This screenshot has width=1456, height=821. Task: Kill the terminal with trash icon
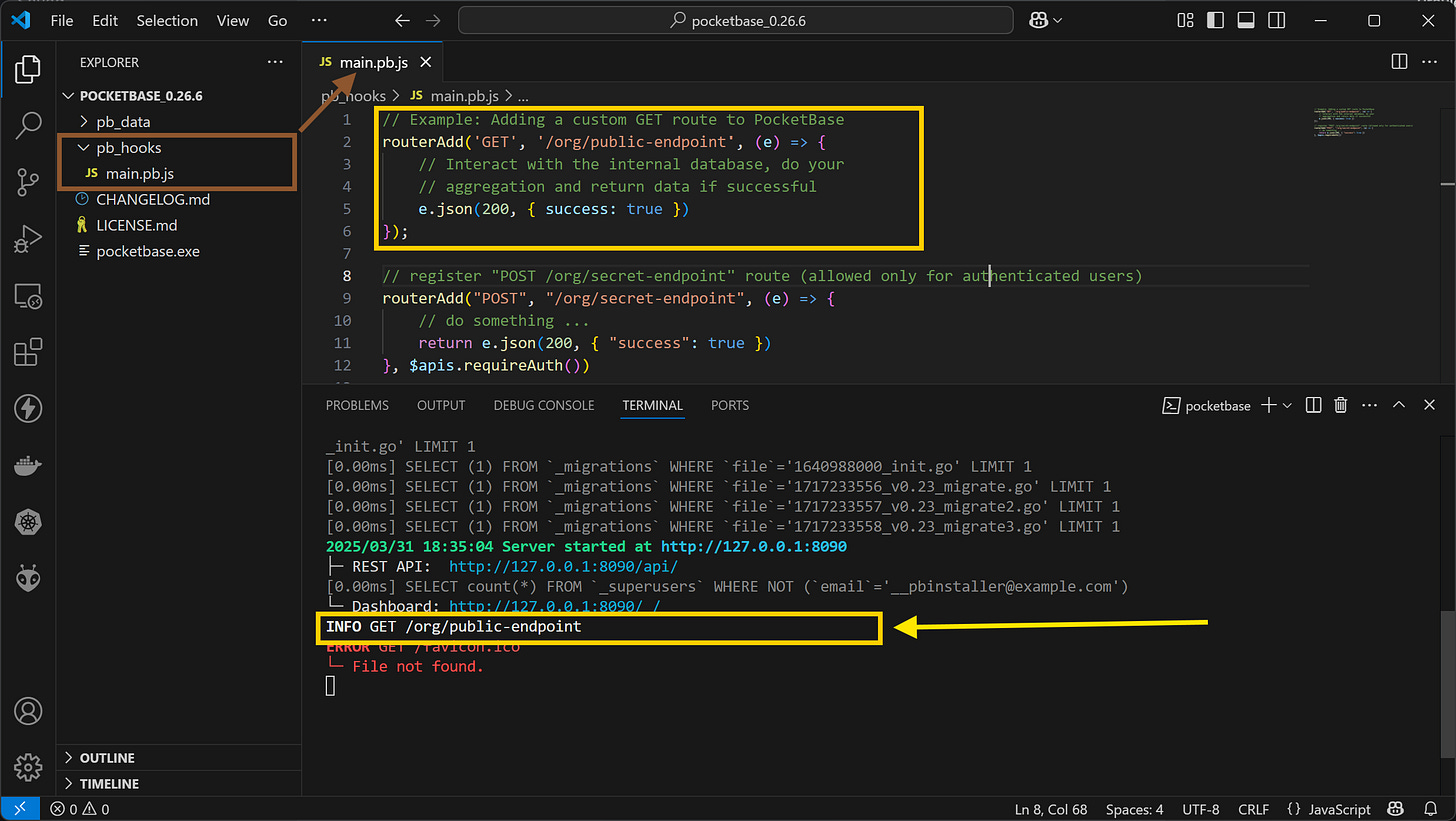(1341, 405)
